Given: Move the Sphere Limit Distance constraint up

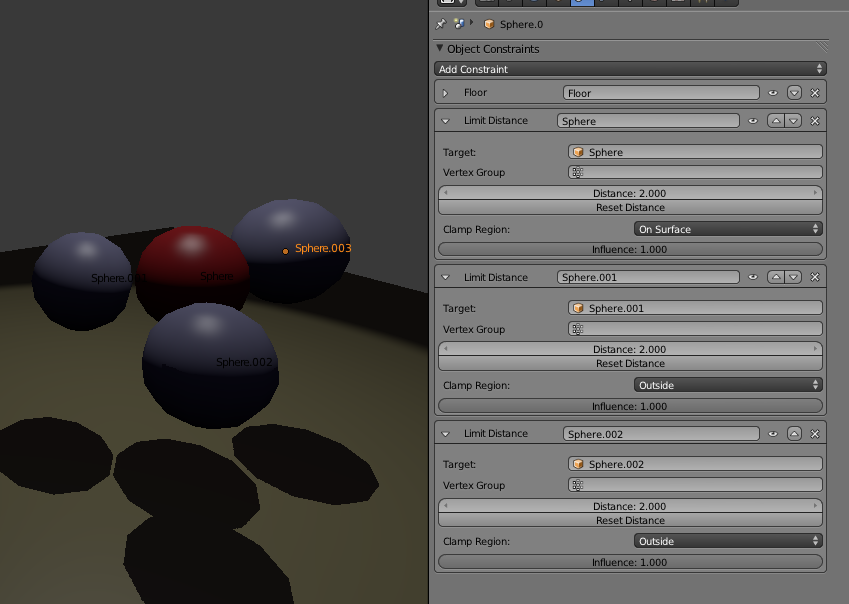Looking at the screenshot, I should pyautogui.click(x=775, y=121).
